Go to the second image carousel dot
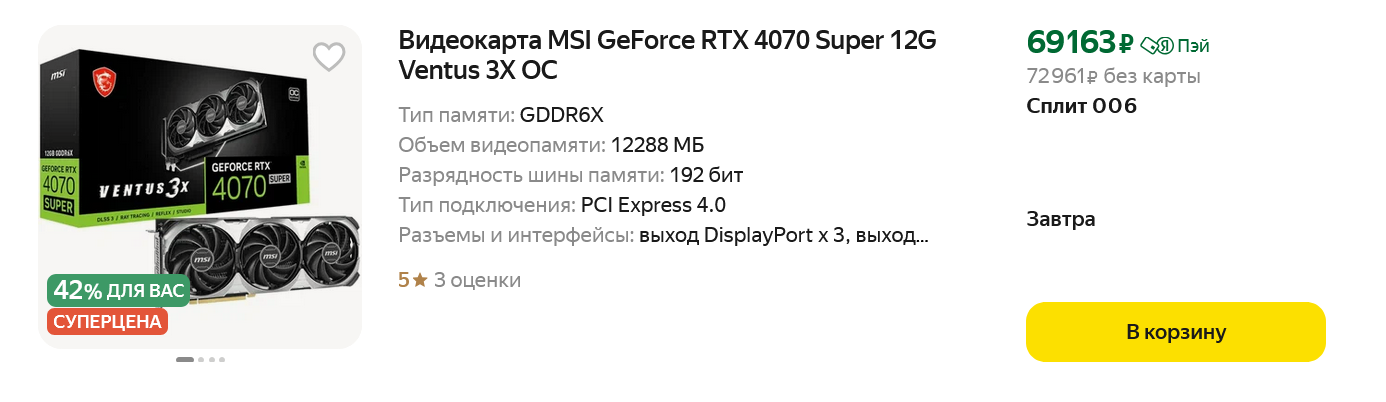Screen dimensions: 1386x402 tap(201, 359)
